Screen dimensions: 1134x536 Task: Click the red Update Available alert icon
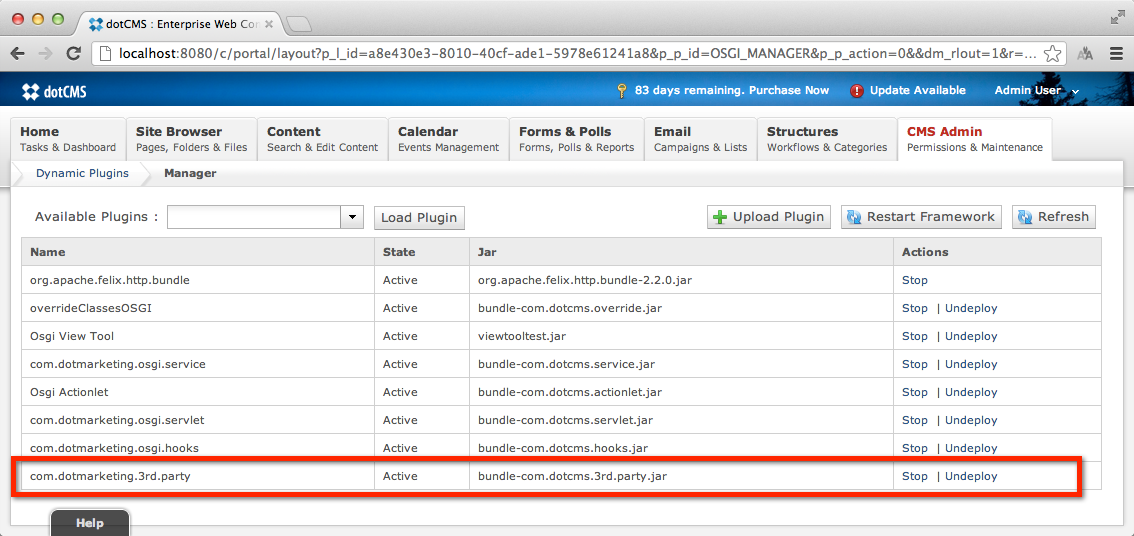[x=857, y=91]
